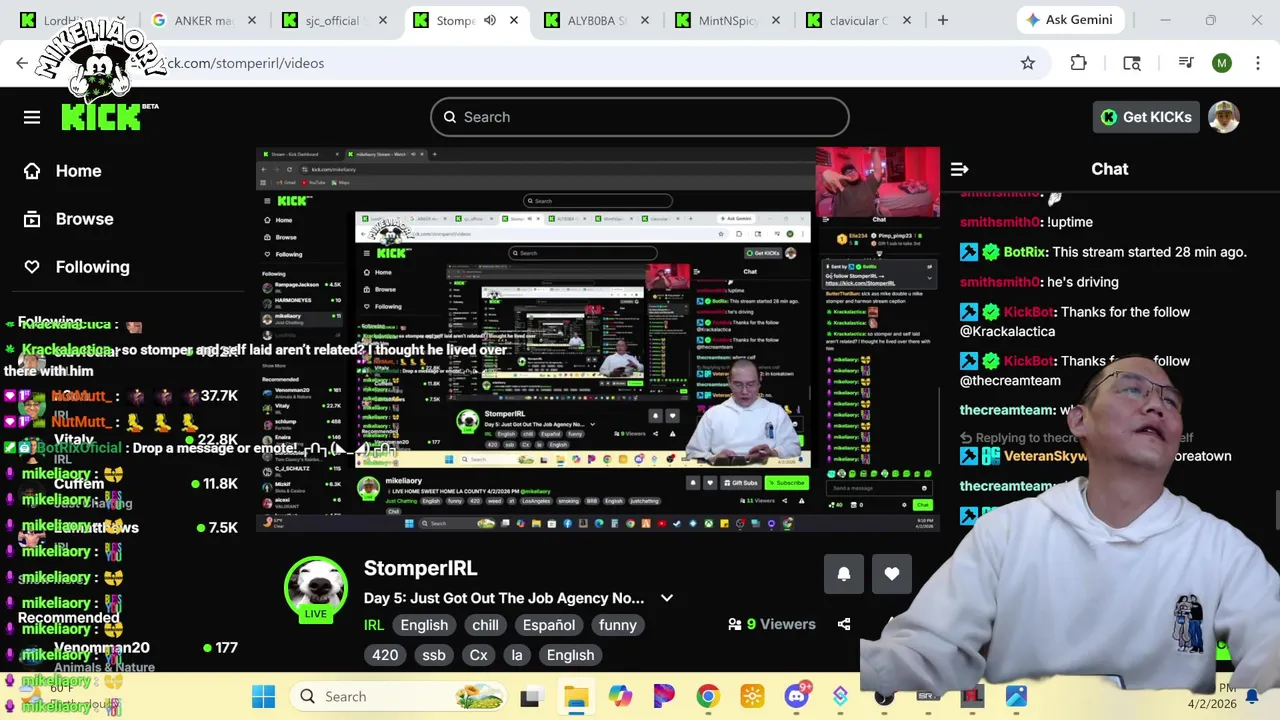The image size is (1280, 720).
Task: Turn on notifications with the bell button
Action: click(x=844, y=574)
